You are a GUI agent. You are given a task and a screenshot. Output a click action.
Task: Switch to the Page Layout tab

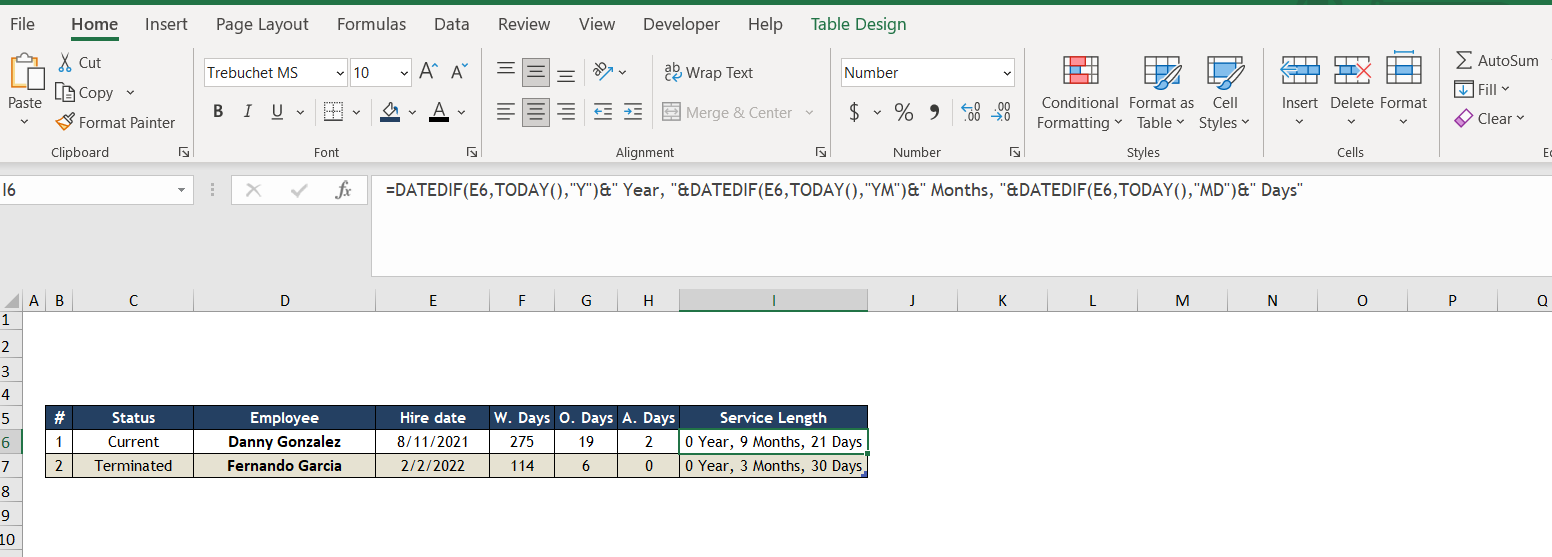point(262,24)
